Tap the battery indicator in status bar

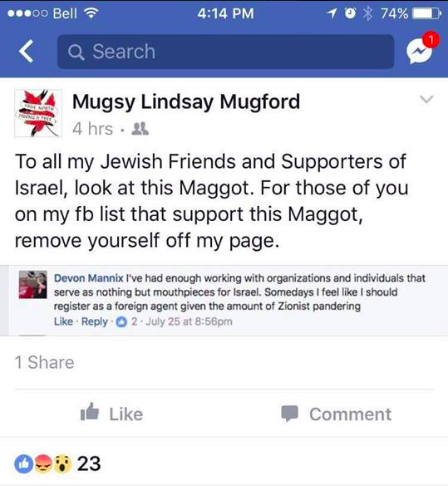427,14
